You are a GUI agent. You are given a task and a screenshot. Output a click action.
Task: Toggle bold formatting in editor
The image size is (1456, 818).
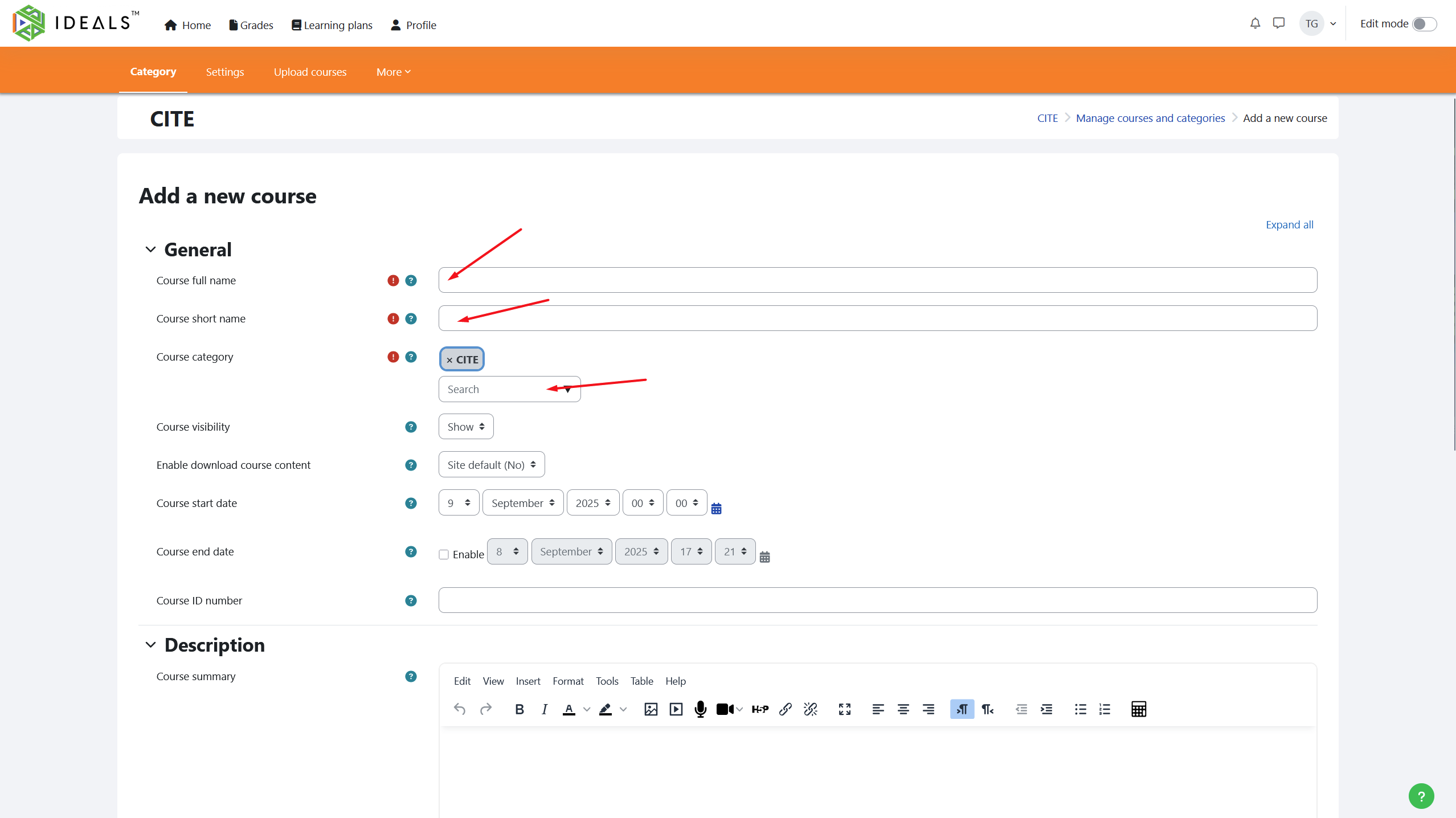[519, 709]
